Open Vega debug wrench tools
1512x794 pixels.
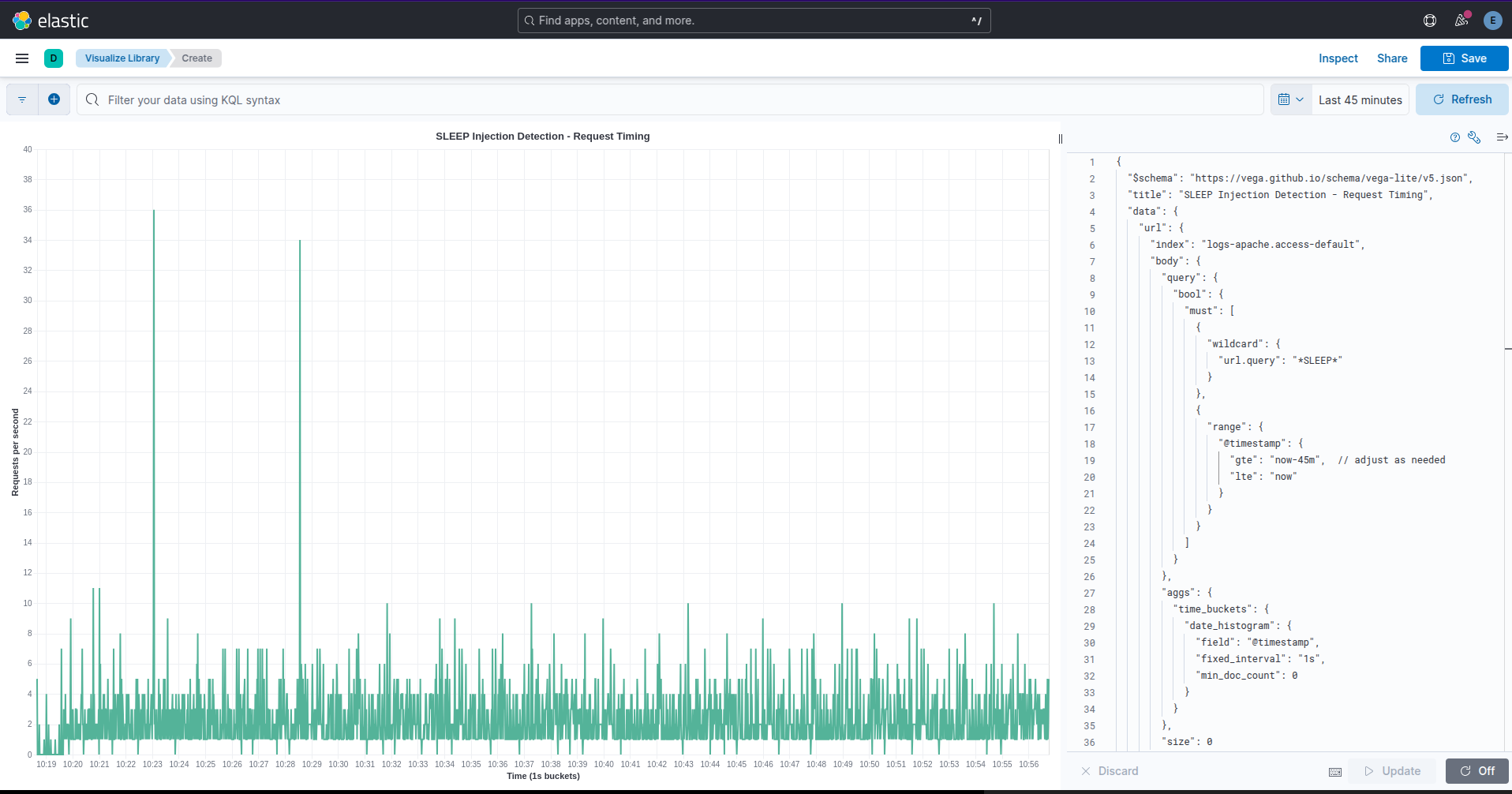(1474, 137)
